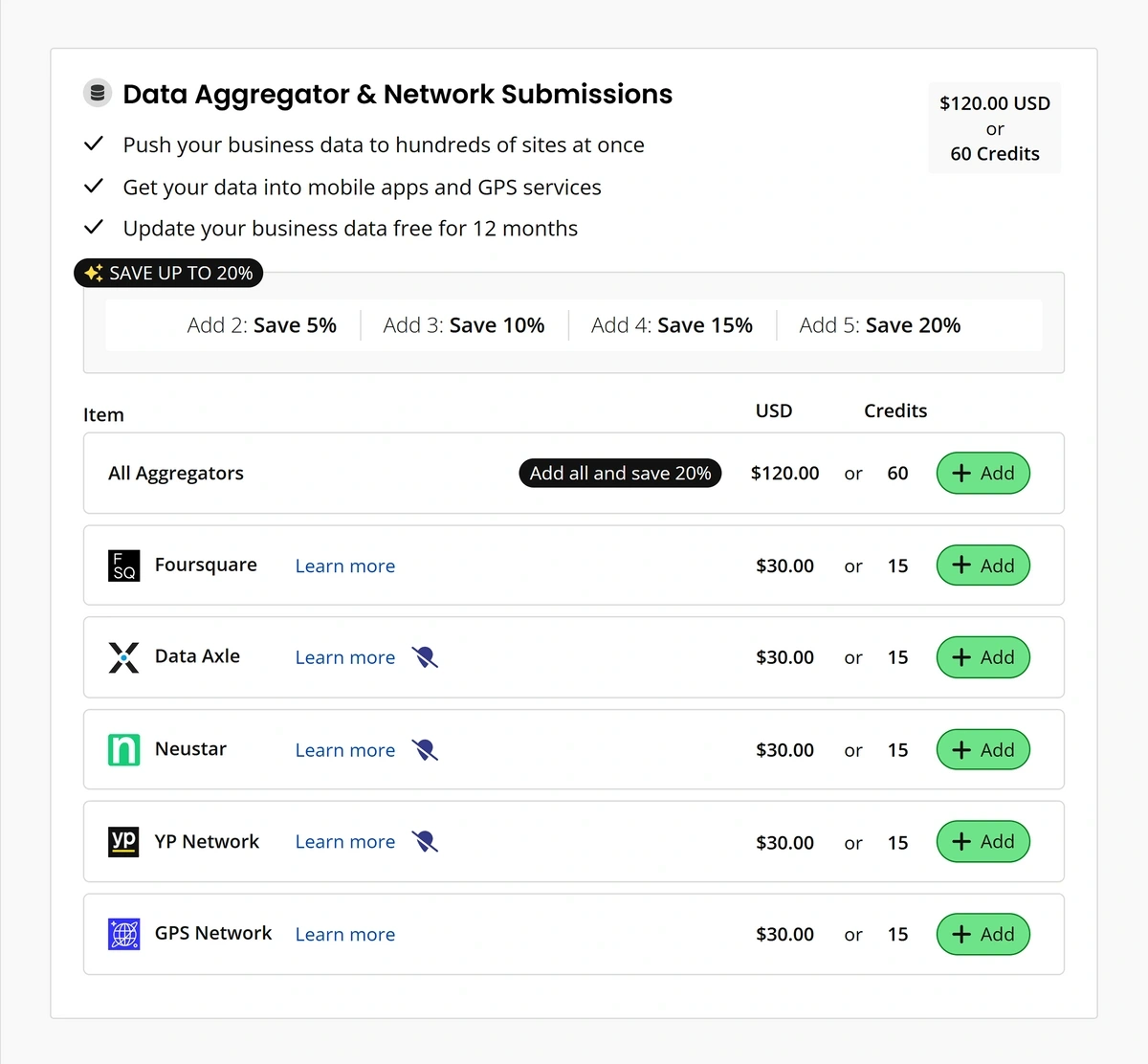Image resolution: width=1148 pixels, height=1064 pixels.
Task: Click the 'All Aggregators' row label
Action: coord(176,474)
